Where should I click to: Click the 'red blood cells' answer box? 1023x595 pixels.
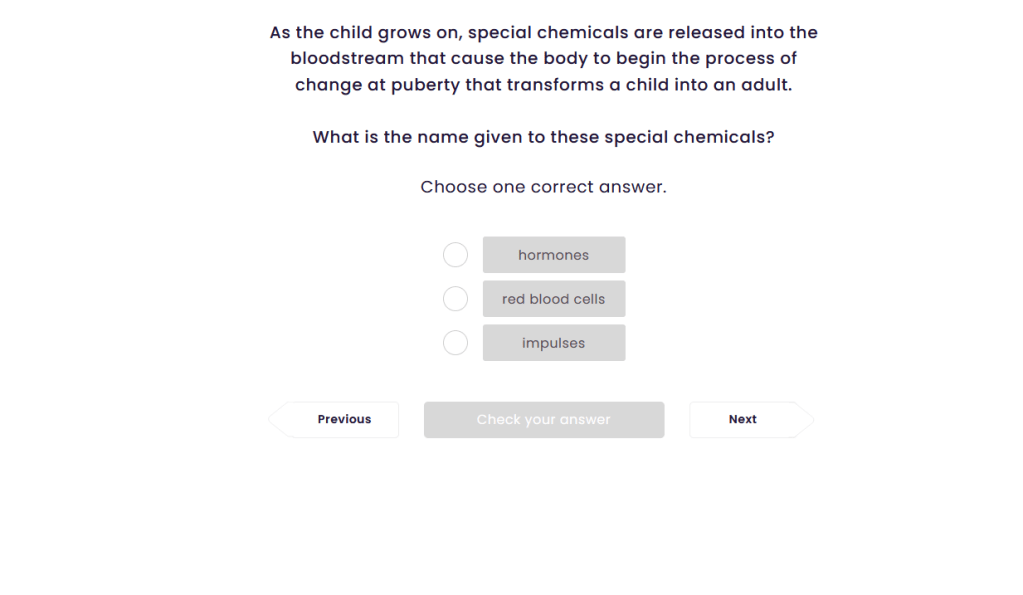click(554, 299)
